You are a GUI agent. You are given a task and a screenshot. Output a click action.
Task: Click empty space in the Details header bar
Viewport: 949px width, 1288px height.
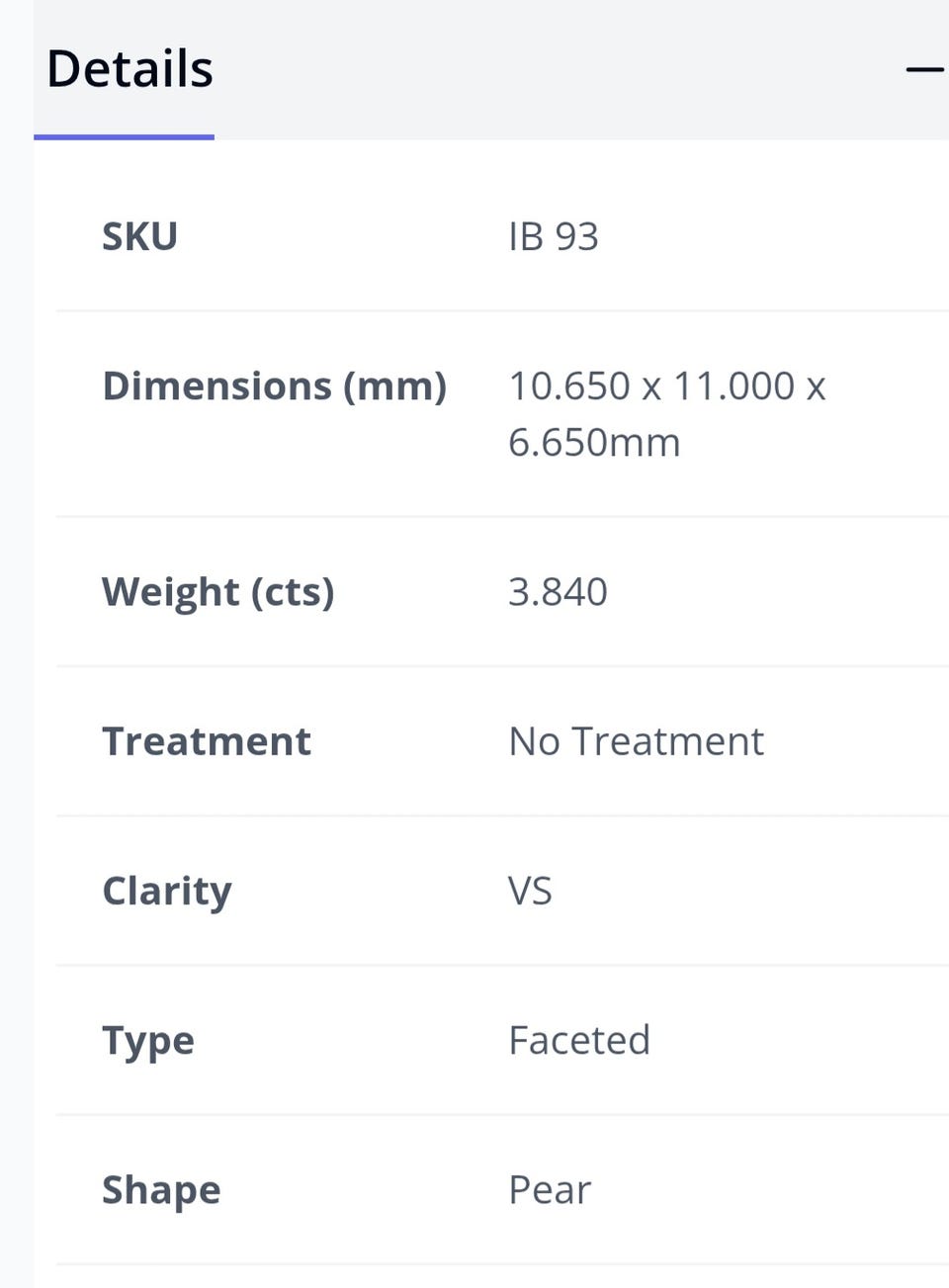click(x=554, y=69)
